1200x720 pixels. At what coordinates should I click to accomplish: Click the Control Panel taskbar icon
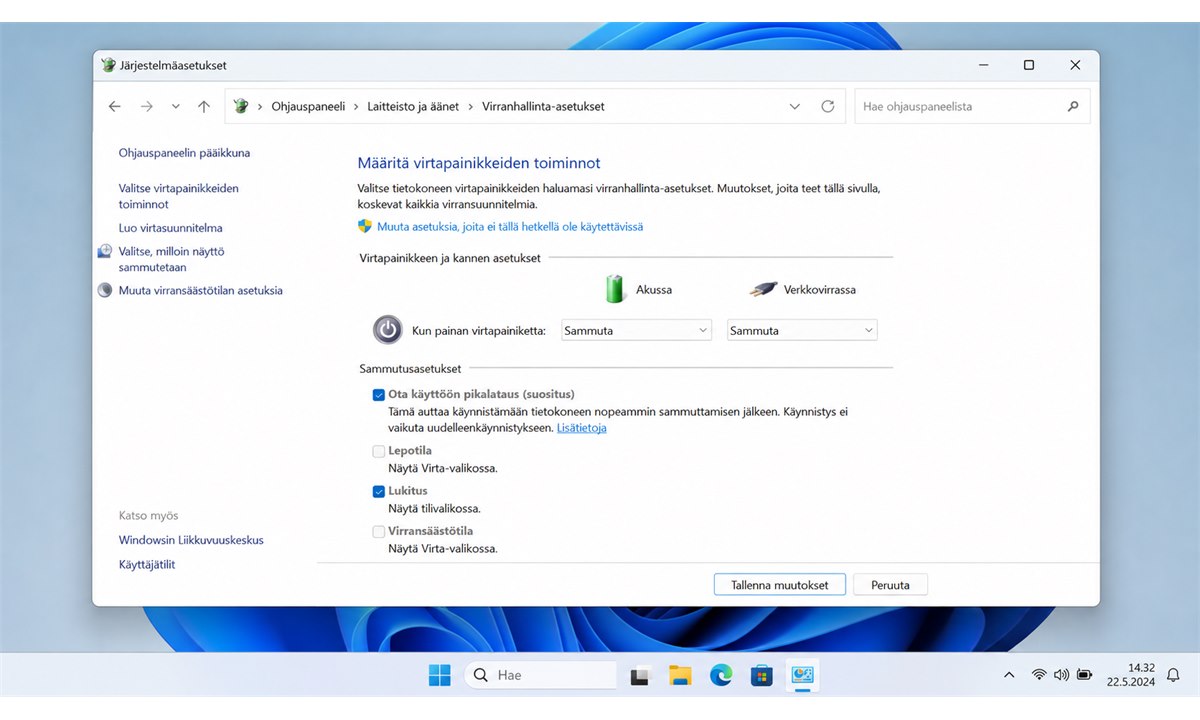[802, 676]
